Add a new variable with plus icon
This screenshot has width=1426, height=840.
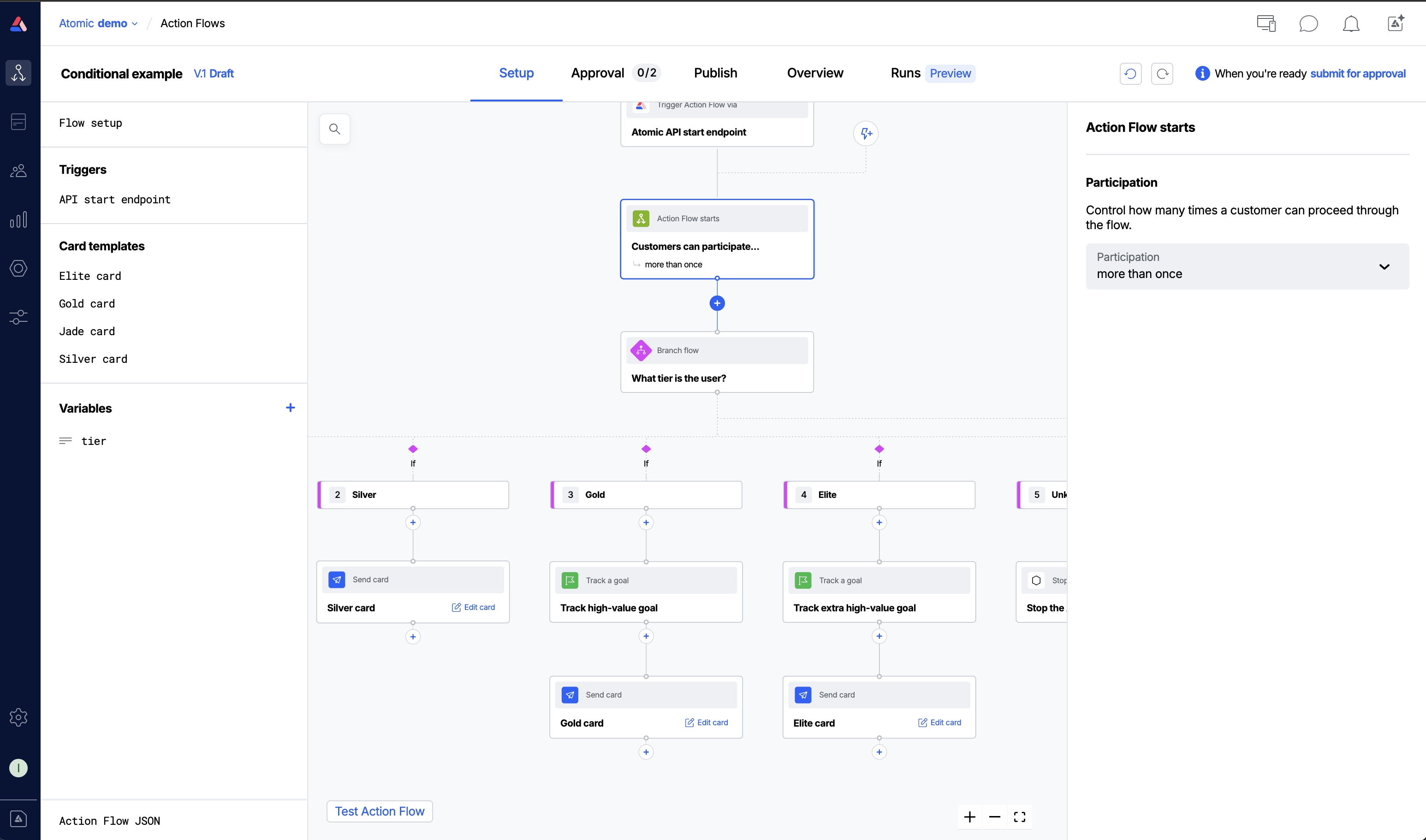coord(291,408)
